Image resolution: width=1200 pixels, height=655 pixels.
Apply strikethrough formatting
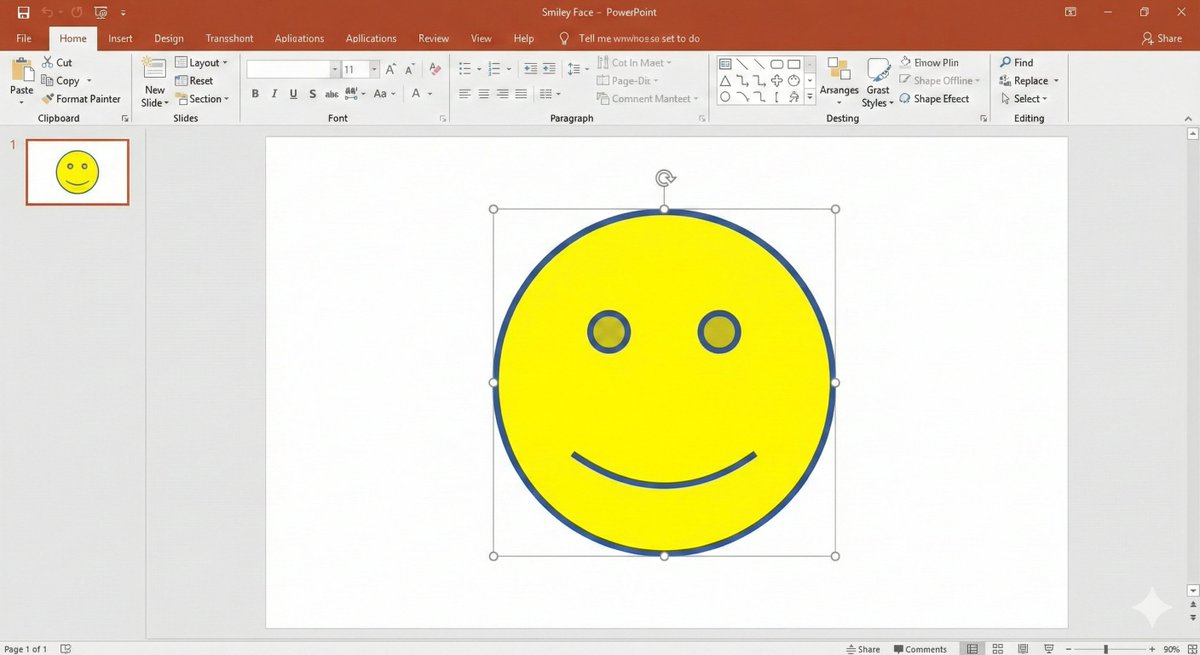click(x=330, y=93)
